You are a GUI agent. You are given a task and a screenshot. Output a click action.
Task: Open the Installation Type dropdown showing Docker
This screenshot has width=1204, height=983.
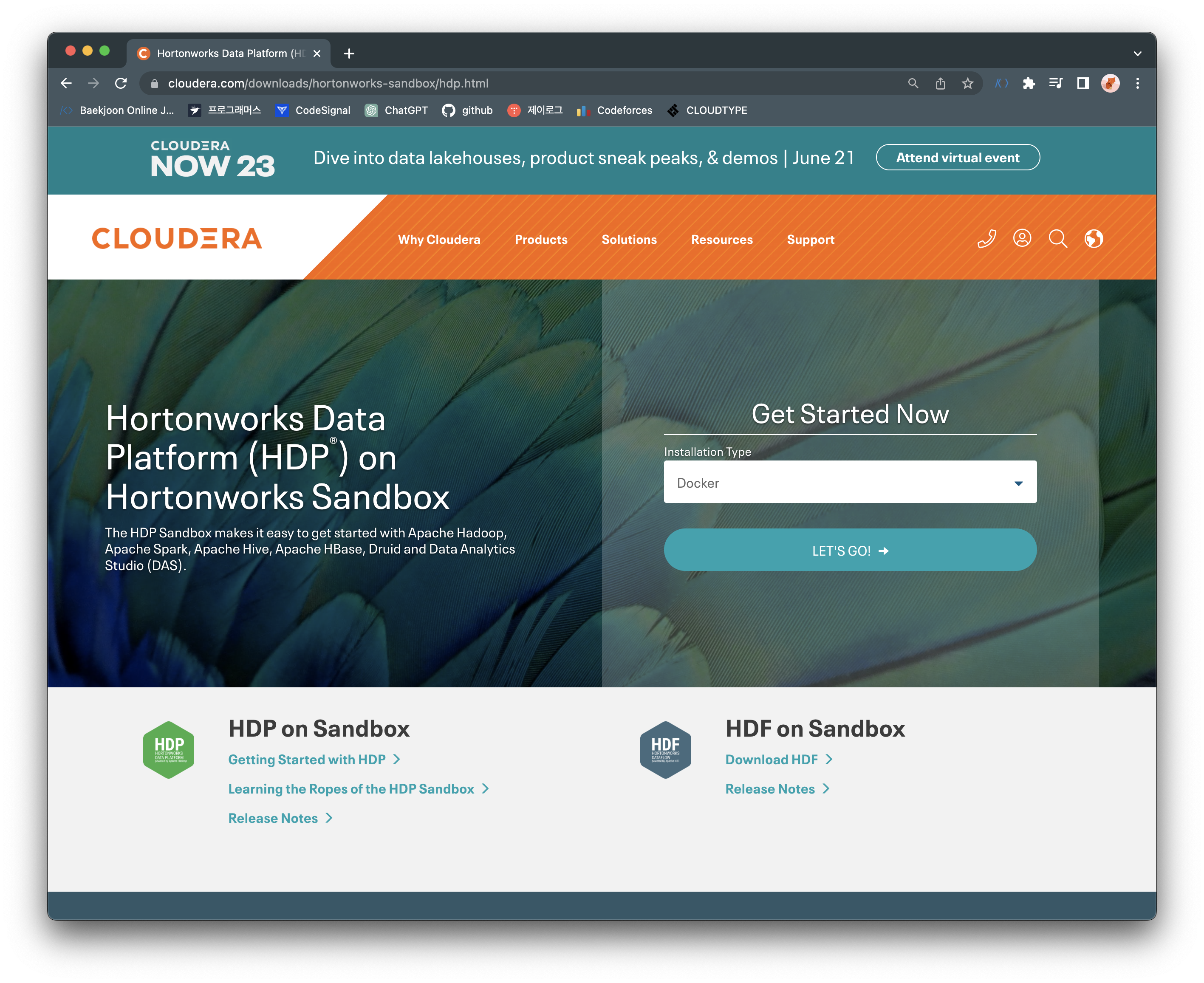tap(851, 483)
